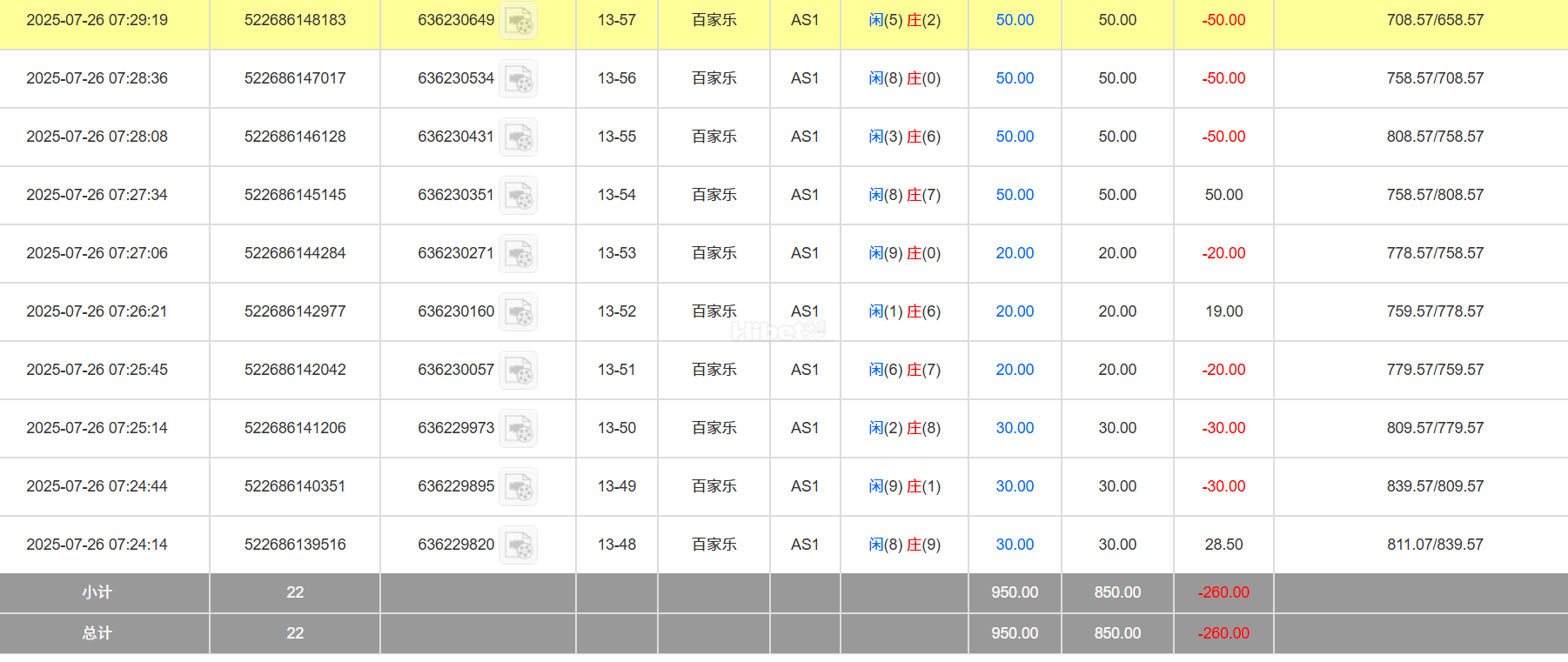Open replay icon next to 636230160
Viewport: 1568px width, 662px height.
point(519,312)
